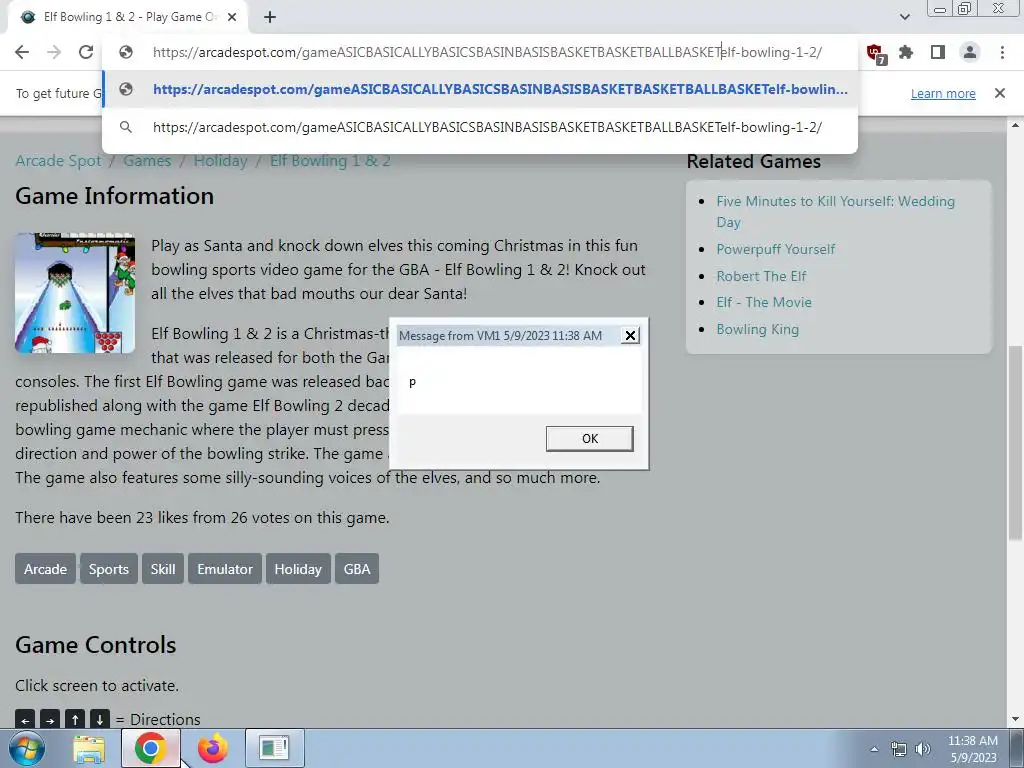This screenshot has width=1024, height=768.
Task: Select the Skill tag button
Action: point(163,569)
